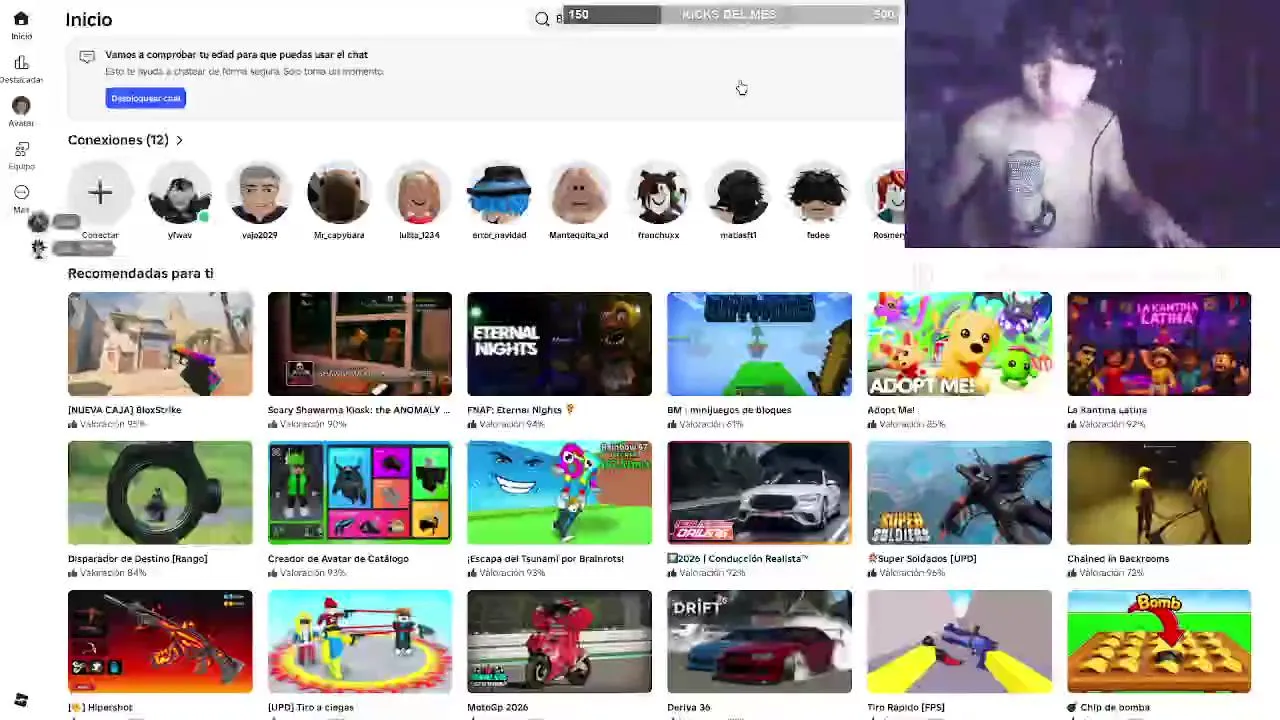This screenshot has width=1280, height=720.
Task: Open lulita_1234's connection avatar
Action: pyautogui.click(x=419, y=192)
